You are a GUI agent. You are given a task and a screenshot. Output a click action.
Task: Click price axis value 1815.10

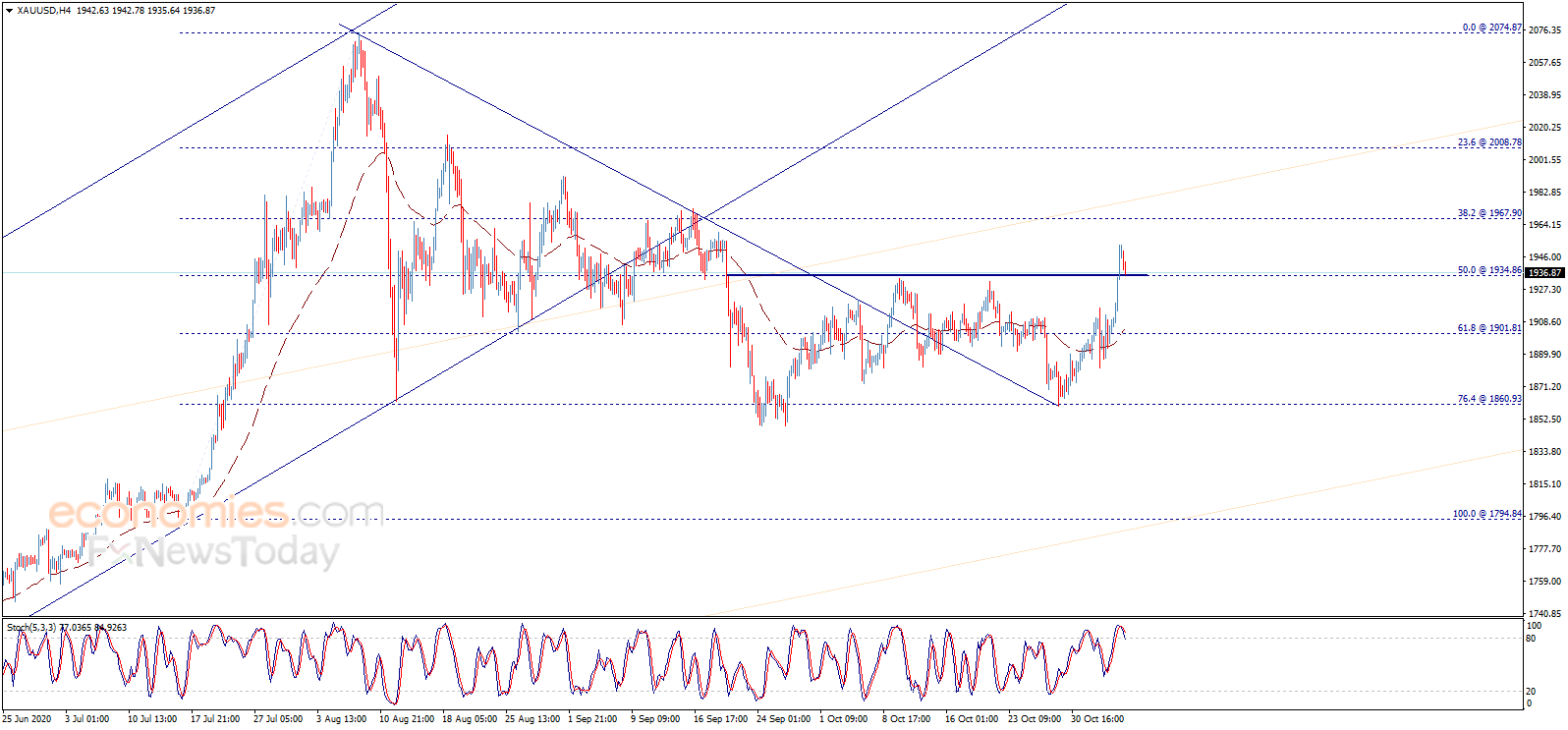pos(1544,484)
